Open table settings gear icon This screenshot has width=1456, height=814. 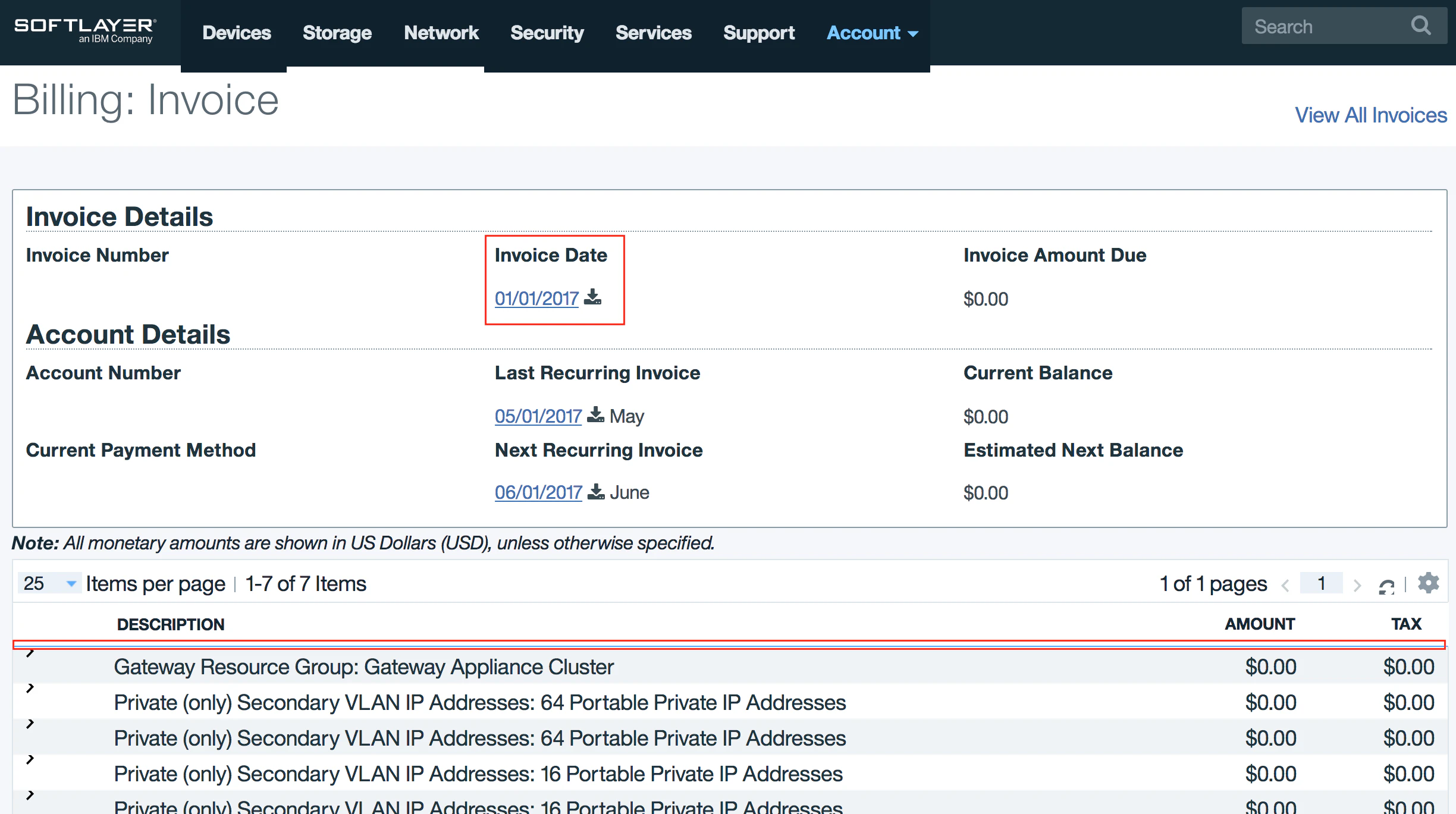[1428, 583]
